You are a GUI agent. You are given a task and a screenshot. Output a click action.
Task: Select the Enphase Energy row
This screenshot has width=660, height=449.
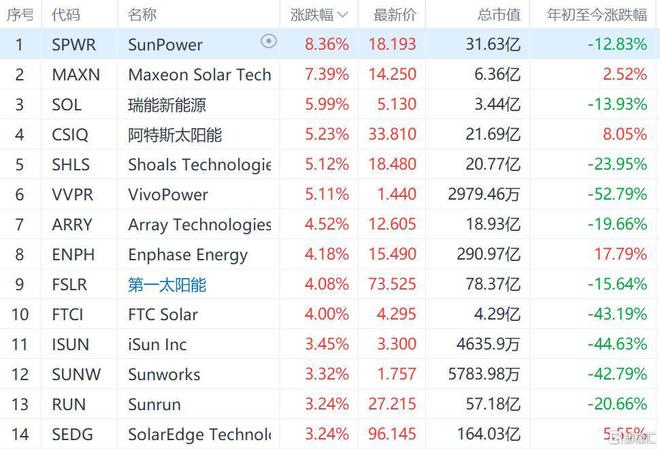point(330,255)
